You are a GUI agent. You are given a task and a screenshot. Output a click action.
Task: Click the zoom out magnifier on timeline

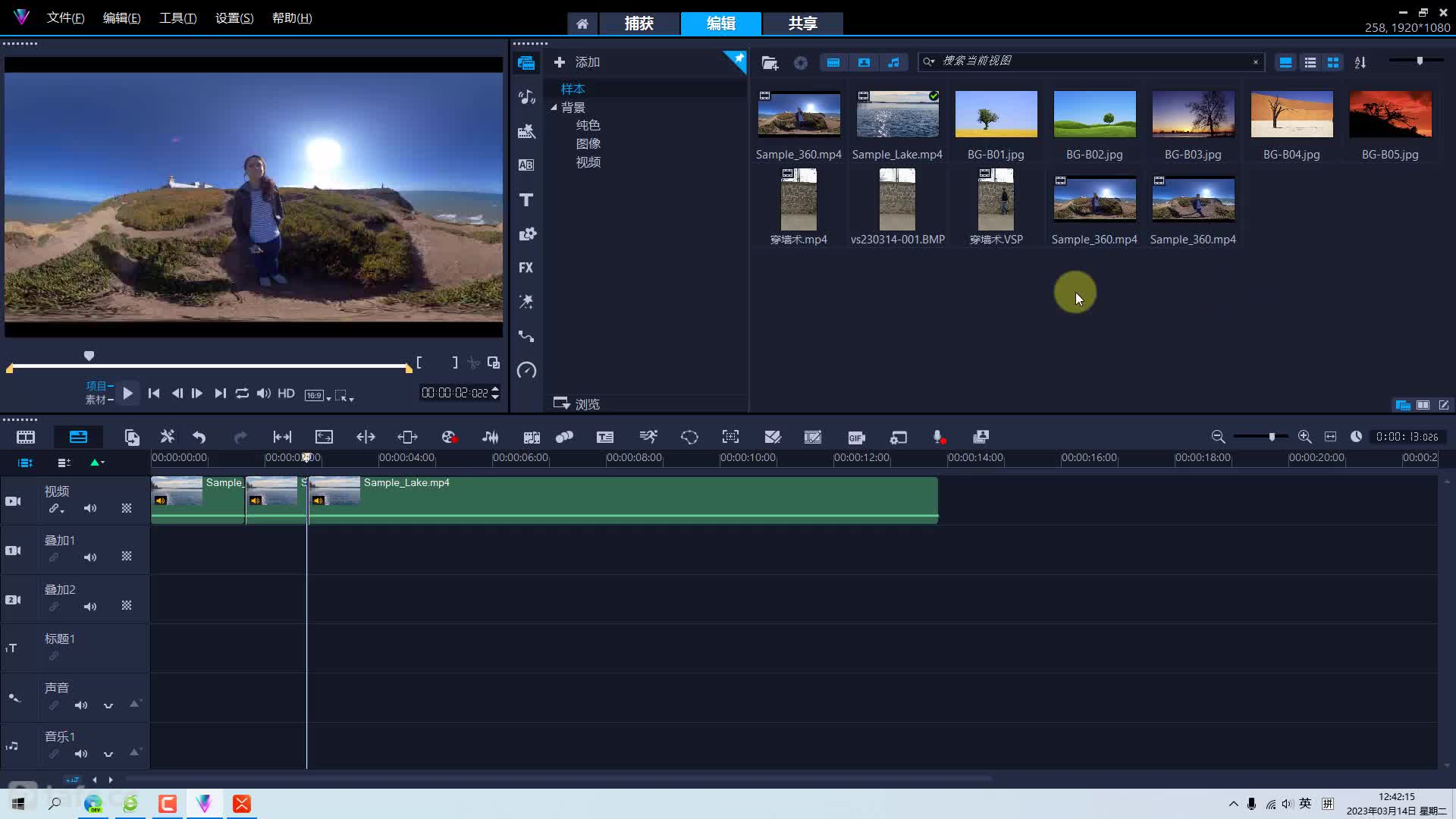click(1218, 437)
